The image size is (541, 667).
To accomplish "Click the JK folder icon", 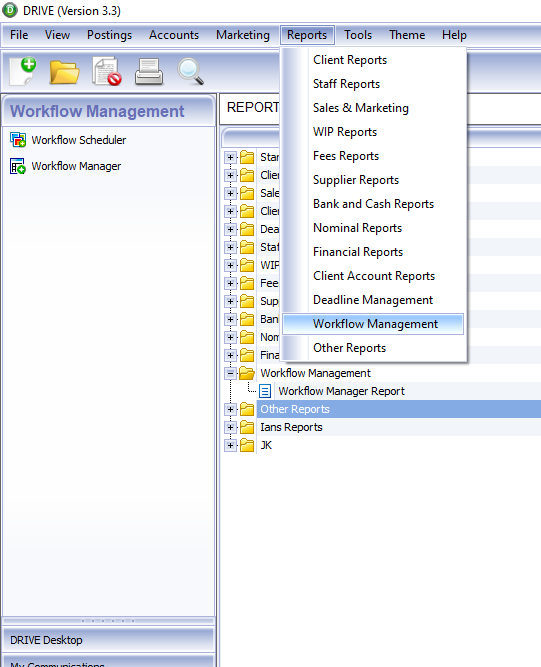I will (x=247, y=445).
